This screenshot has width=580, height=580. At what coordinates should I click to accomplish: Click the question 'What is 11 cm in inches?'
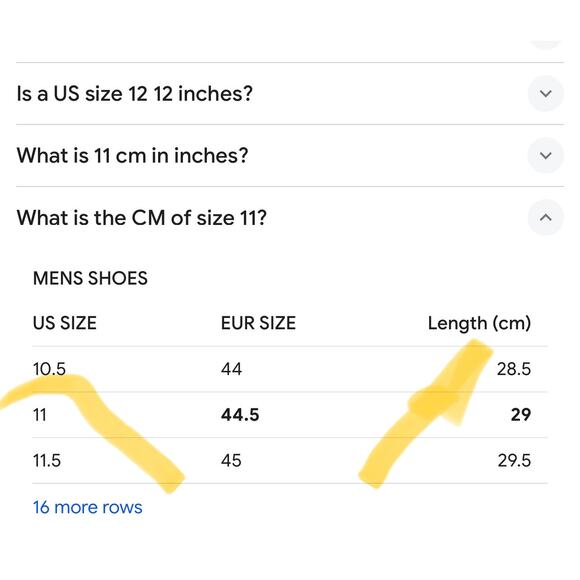[132, 155]
